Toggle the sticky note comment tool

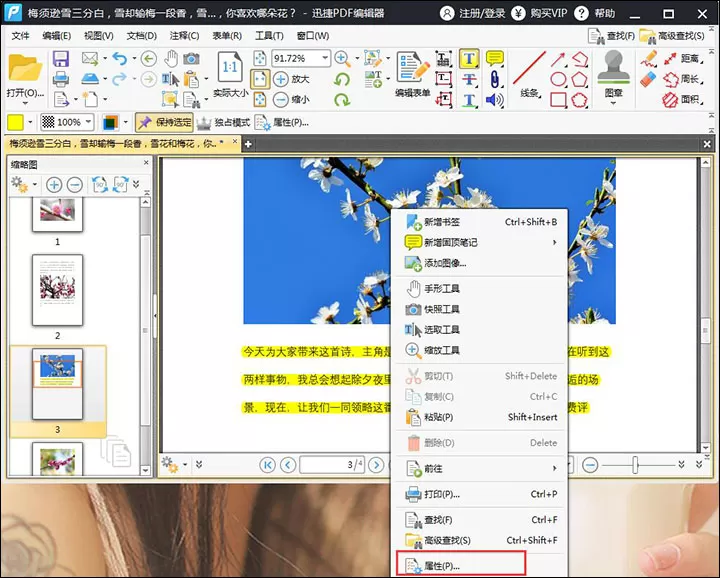pos(495,58)
